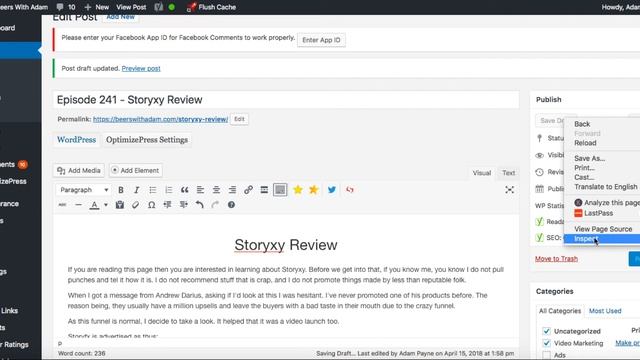Choose Print in context menu

tap(584, 168)
